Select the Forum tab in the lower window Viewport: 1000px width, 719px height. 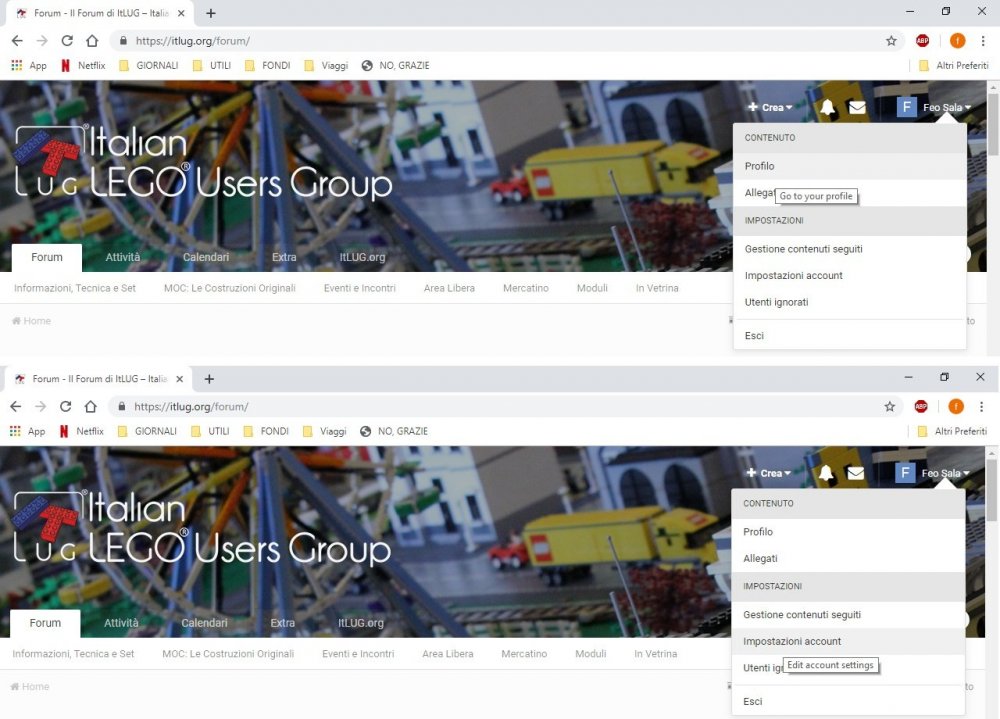coord(45,623)
